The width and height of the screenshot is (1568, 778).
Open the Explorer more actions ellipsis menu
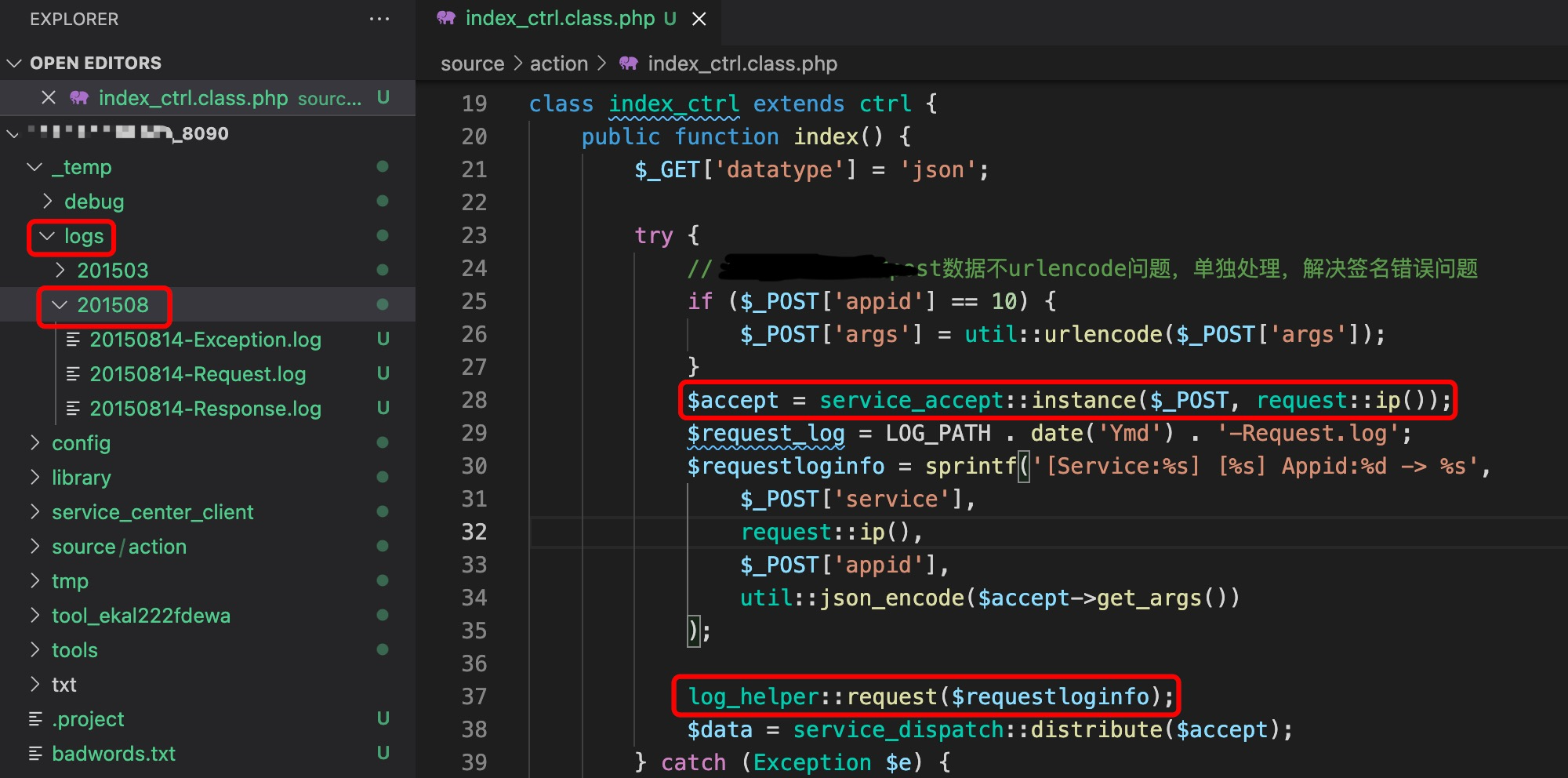coord(379,19)
